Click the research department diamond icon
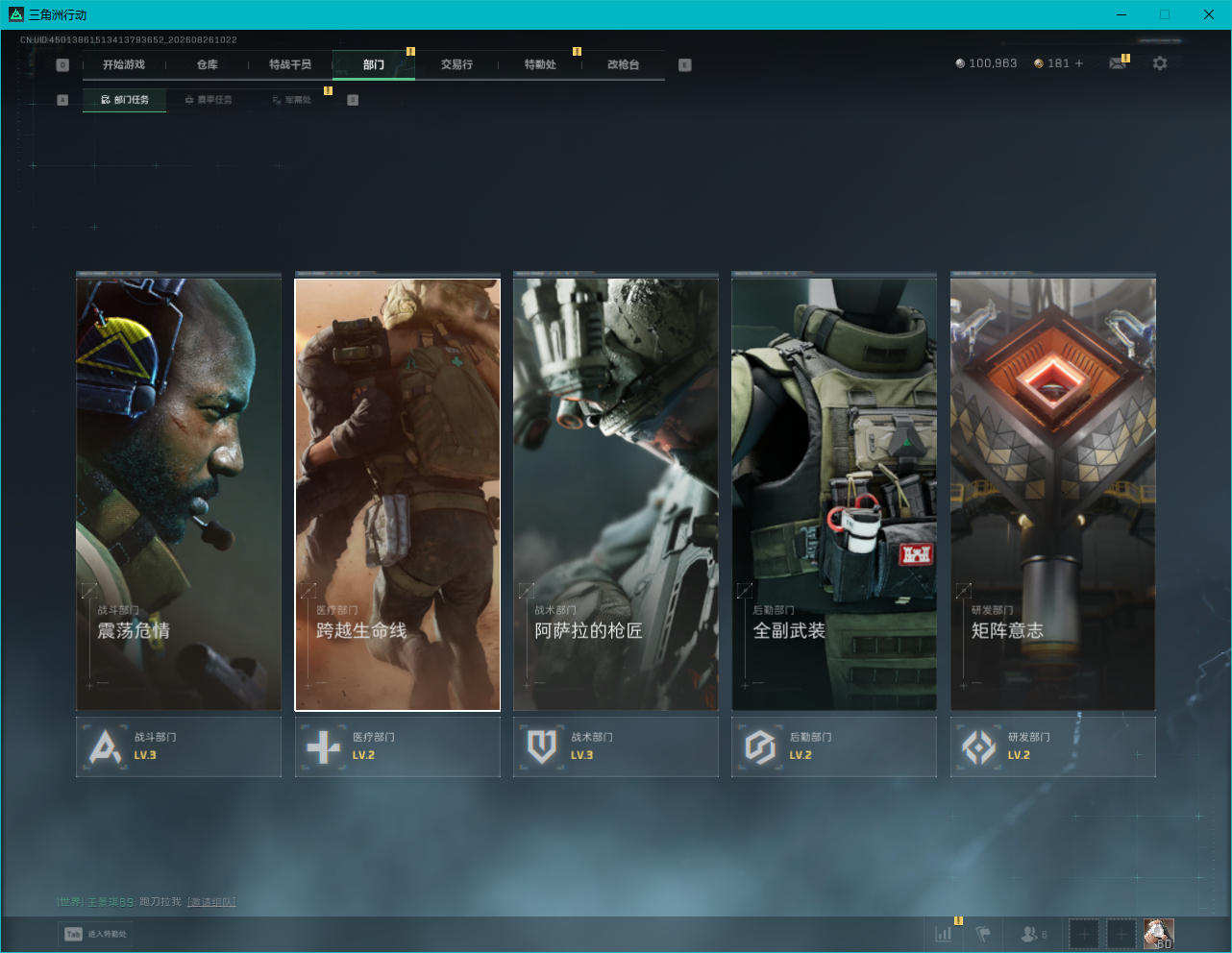Image resolution: width=1232 pixels, height=953 pixels. coord(979,746)
